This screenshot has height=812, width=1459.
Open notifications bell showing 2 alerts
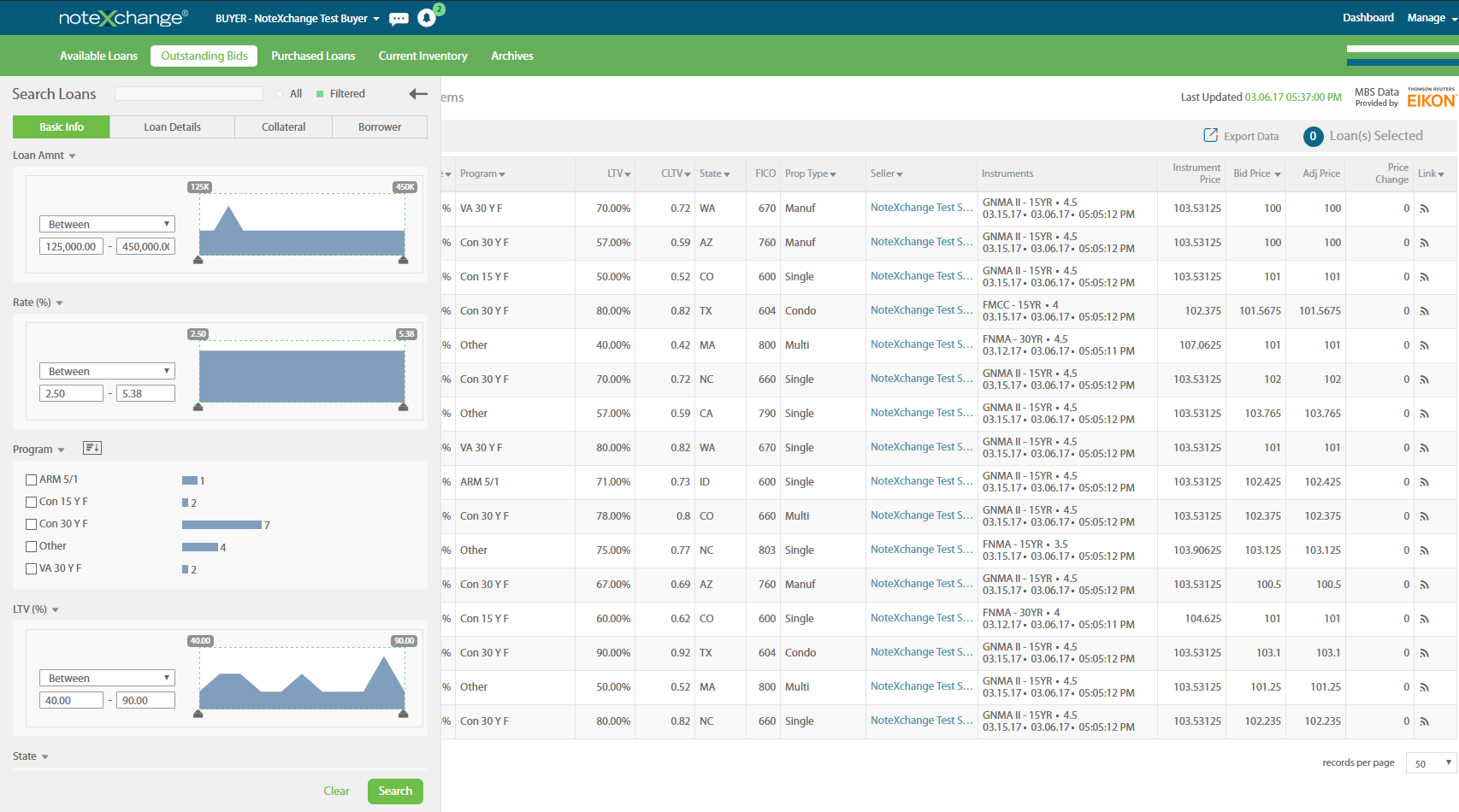coord(428,17)
